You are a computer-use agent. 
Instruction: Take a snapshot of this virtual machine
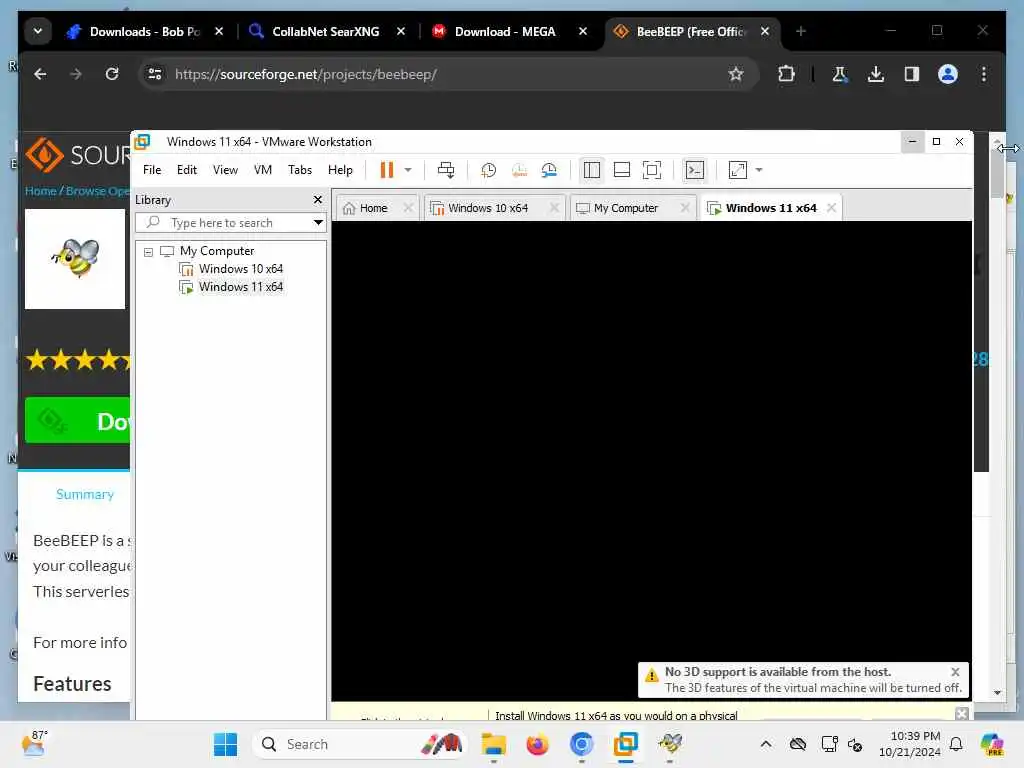(488, 170)
